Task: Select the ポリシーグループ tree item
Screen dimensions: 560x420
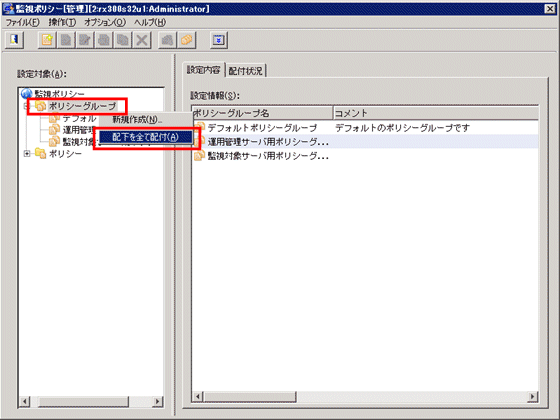Action: click(x=82, y=106)
